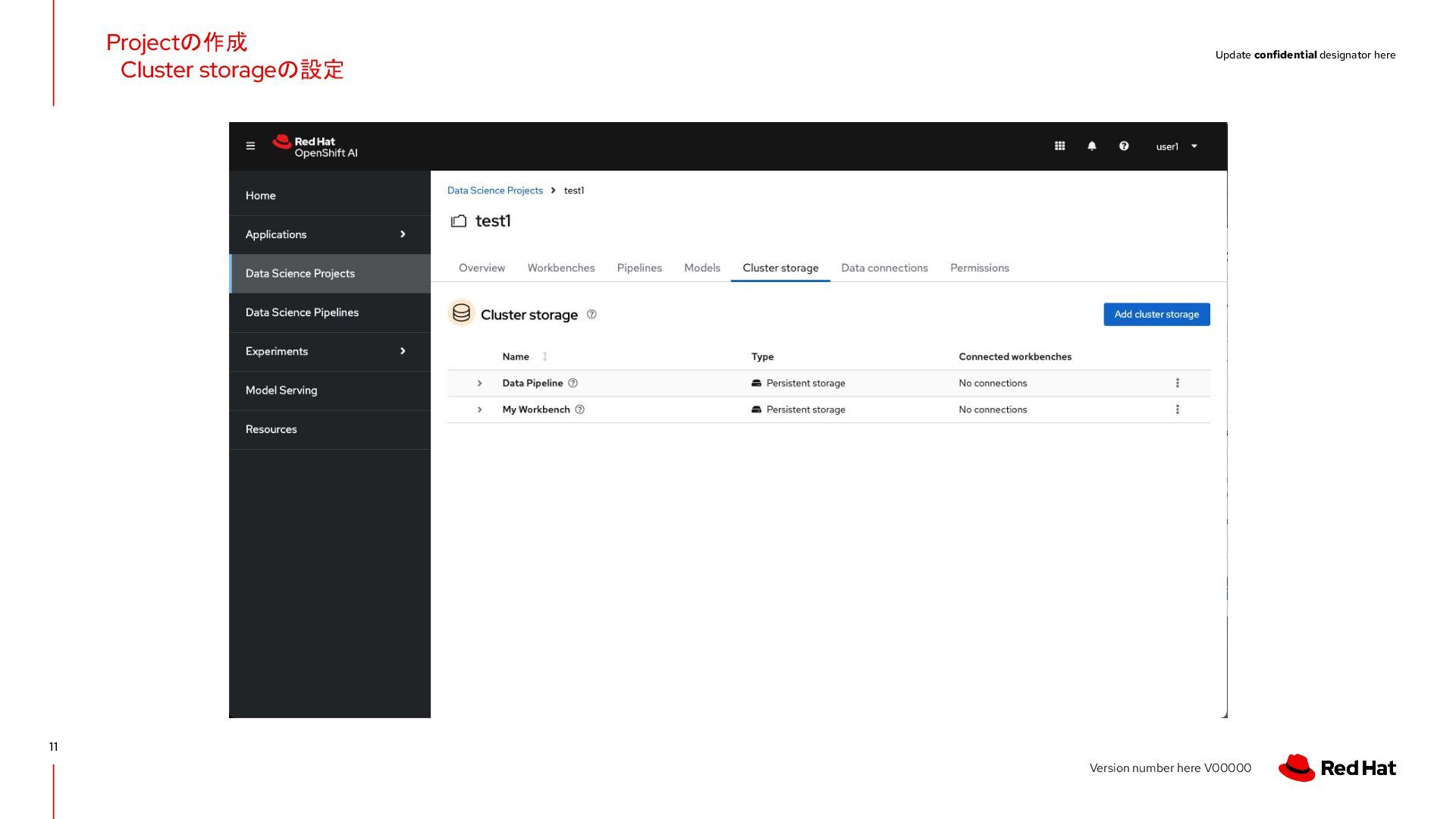The width and height of the screenshot is (1456, 819).
Task: Open the application launcher grid icon
Action: 1059,146
